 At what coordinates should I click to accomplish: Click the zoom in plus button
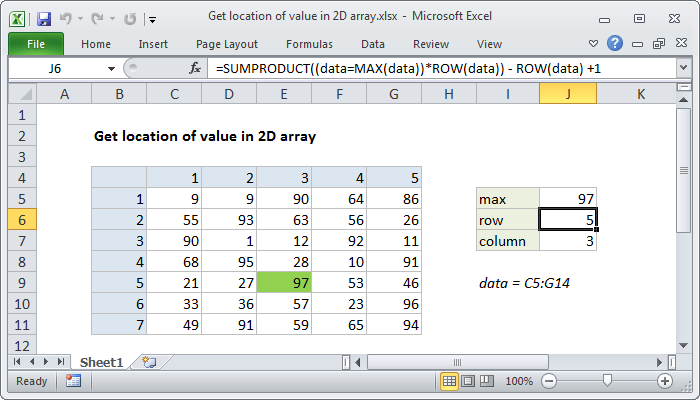(665, 381)
